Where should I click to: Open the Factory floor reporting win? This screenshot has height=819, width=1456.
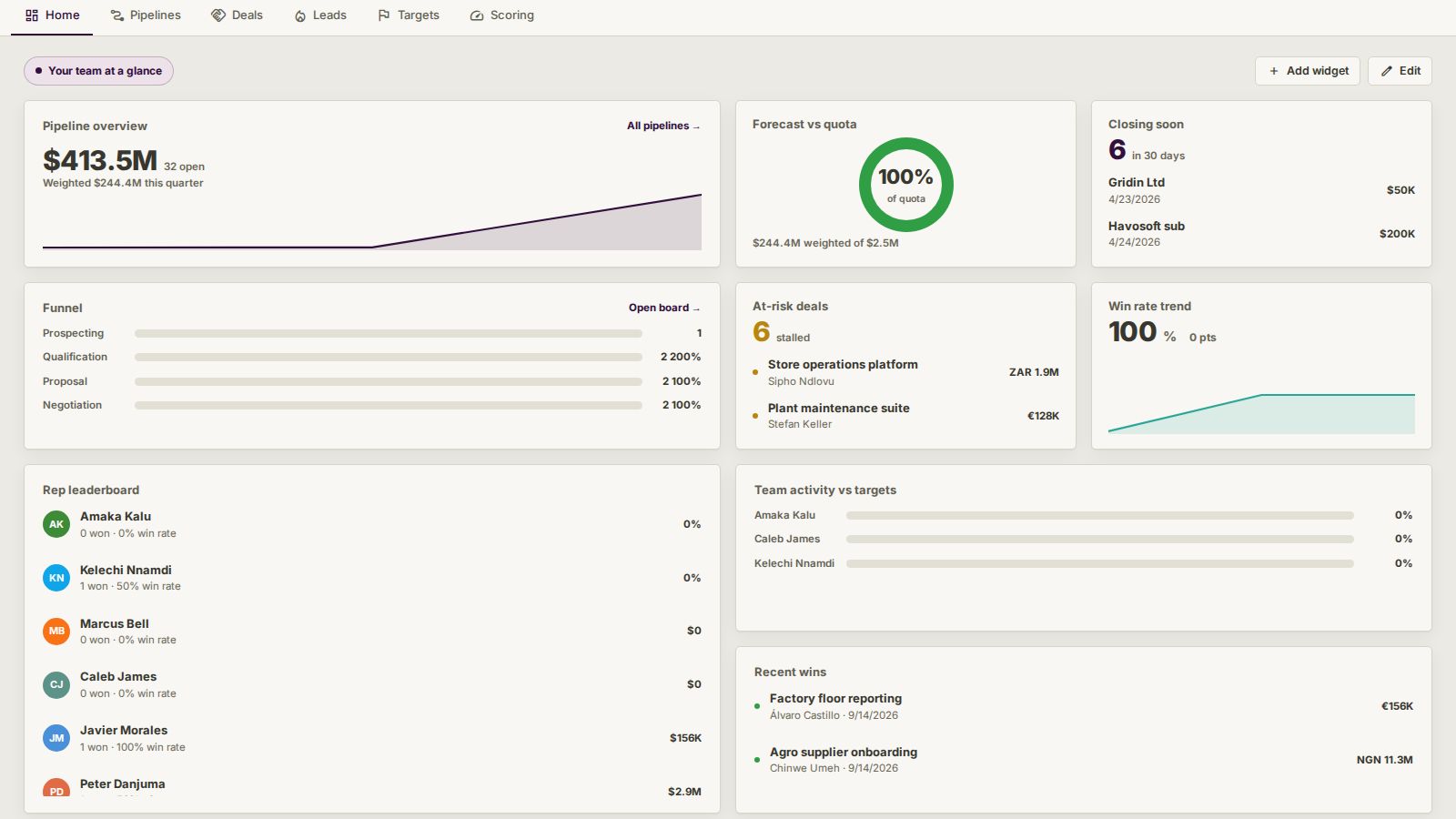point(1084,706)
